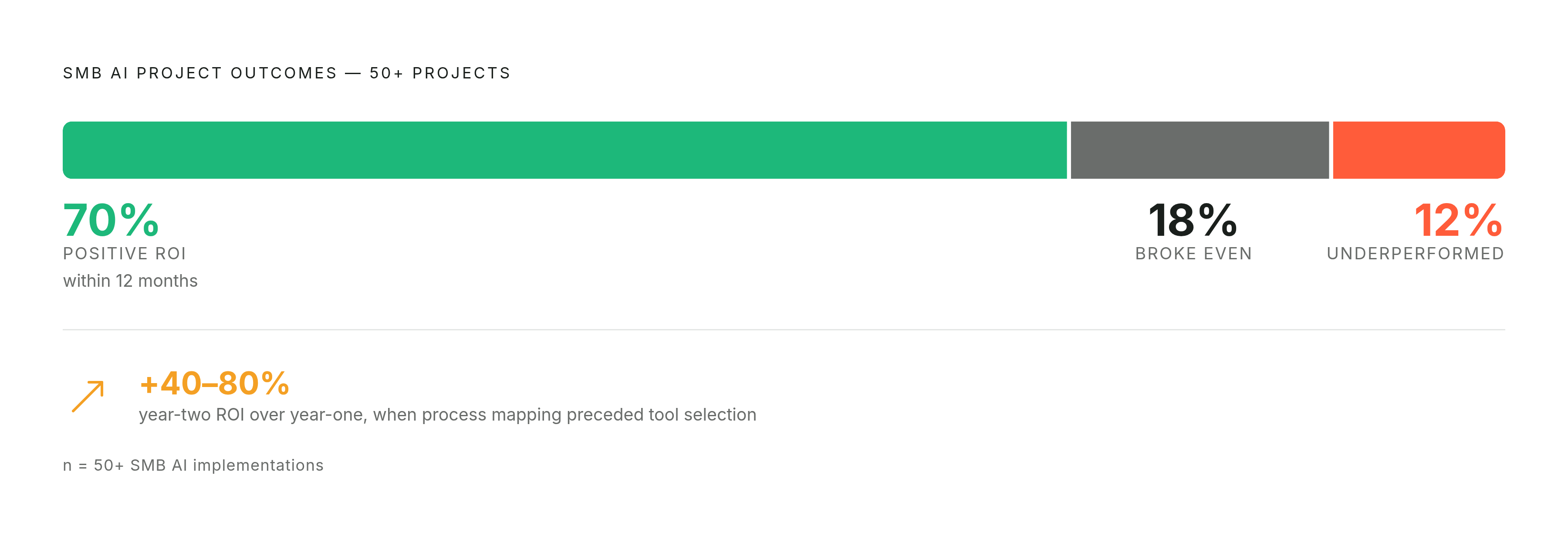1568x540 pixels.
Task: Click the red 12% figure
Action: [1458, 220]
